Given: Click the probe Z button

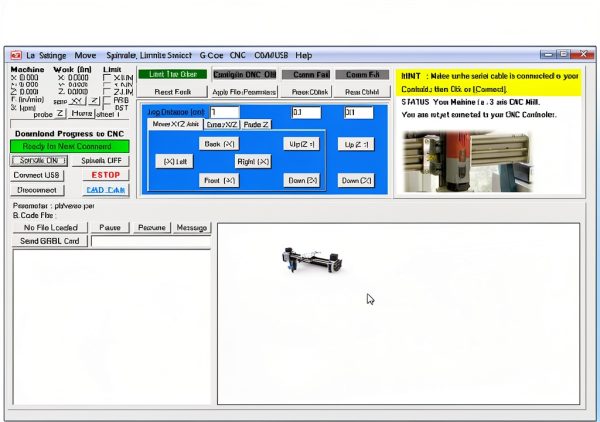Looking at the screenshot, I should [60, 113].
